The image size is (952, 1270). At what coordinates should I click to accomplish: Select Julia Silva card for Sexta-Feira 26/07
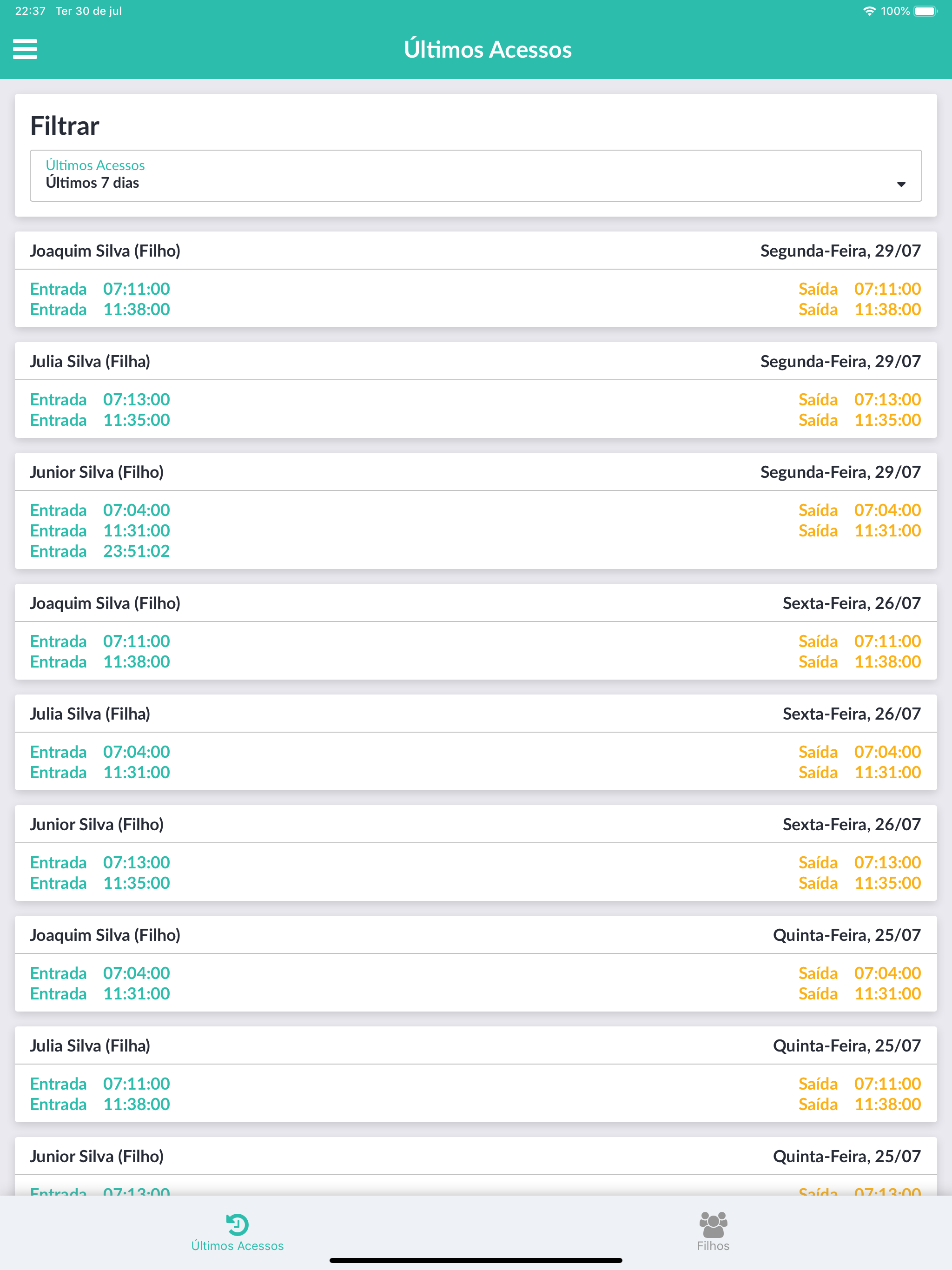476,742
